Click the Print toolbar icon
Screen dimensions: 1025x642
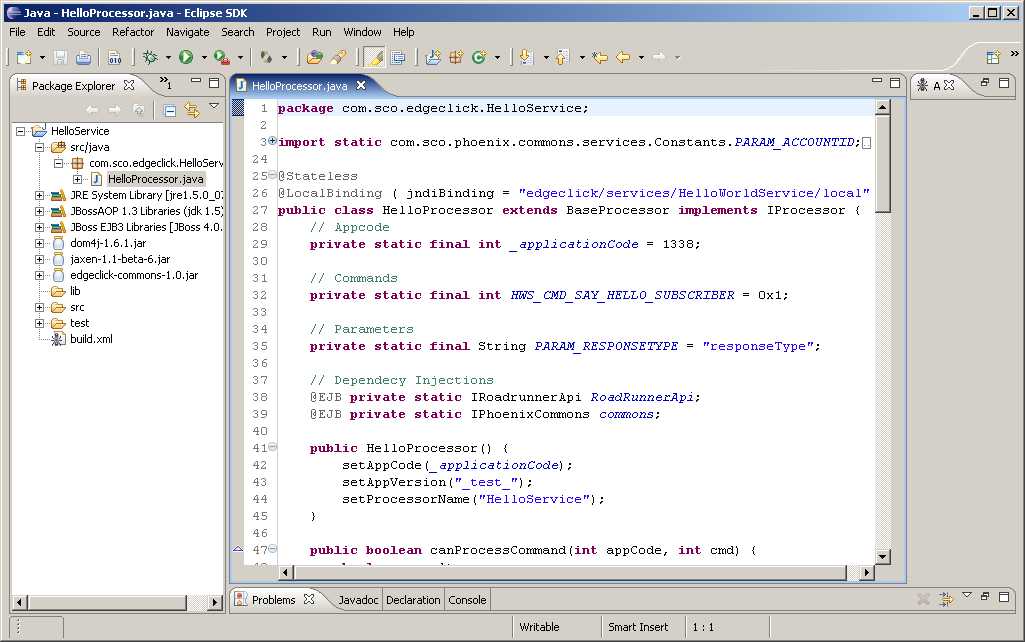coord(83,58)
